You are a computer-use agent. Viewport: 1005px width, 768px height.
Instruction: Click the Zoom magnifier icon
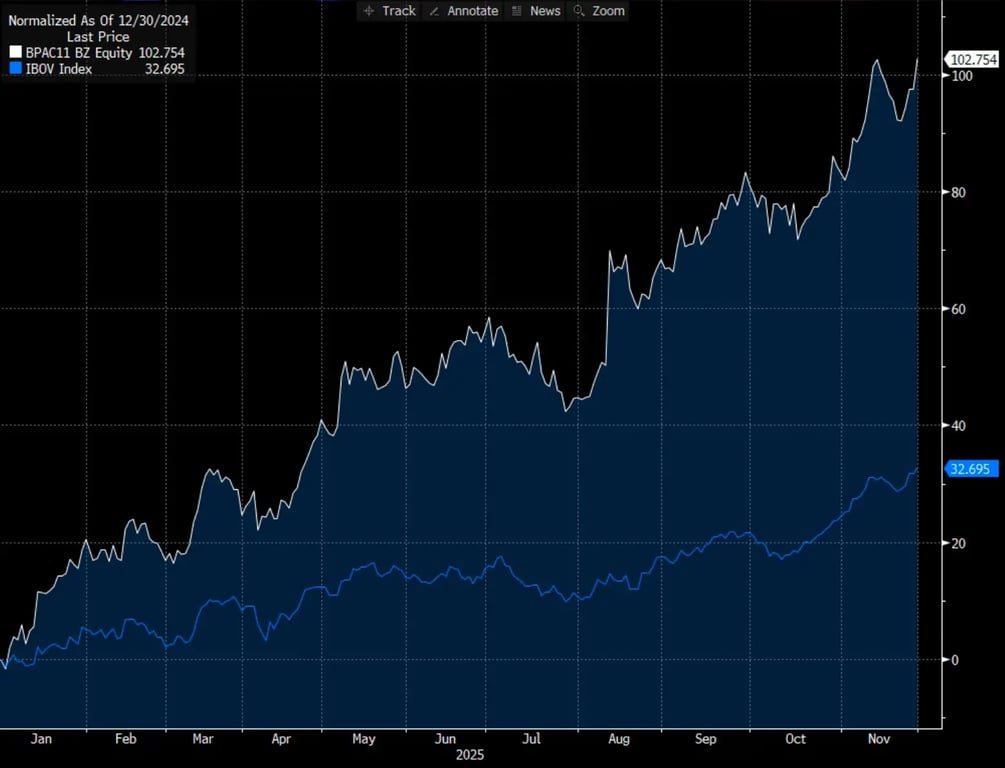579,11
